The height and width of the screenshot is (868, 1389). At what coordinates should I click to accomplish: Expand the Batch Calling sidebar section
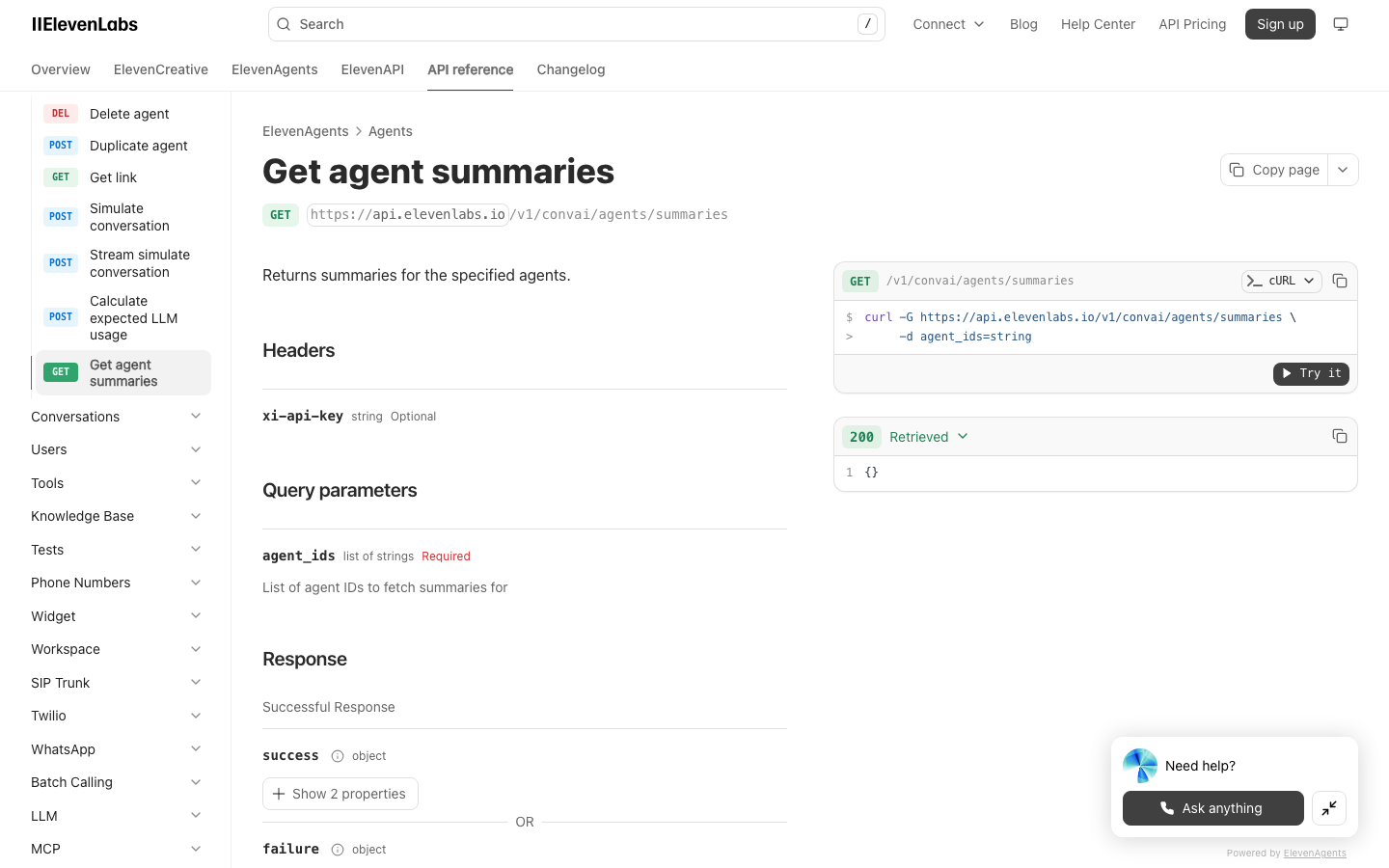coord(116,782)
